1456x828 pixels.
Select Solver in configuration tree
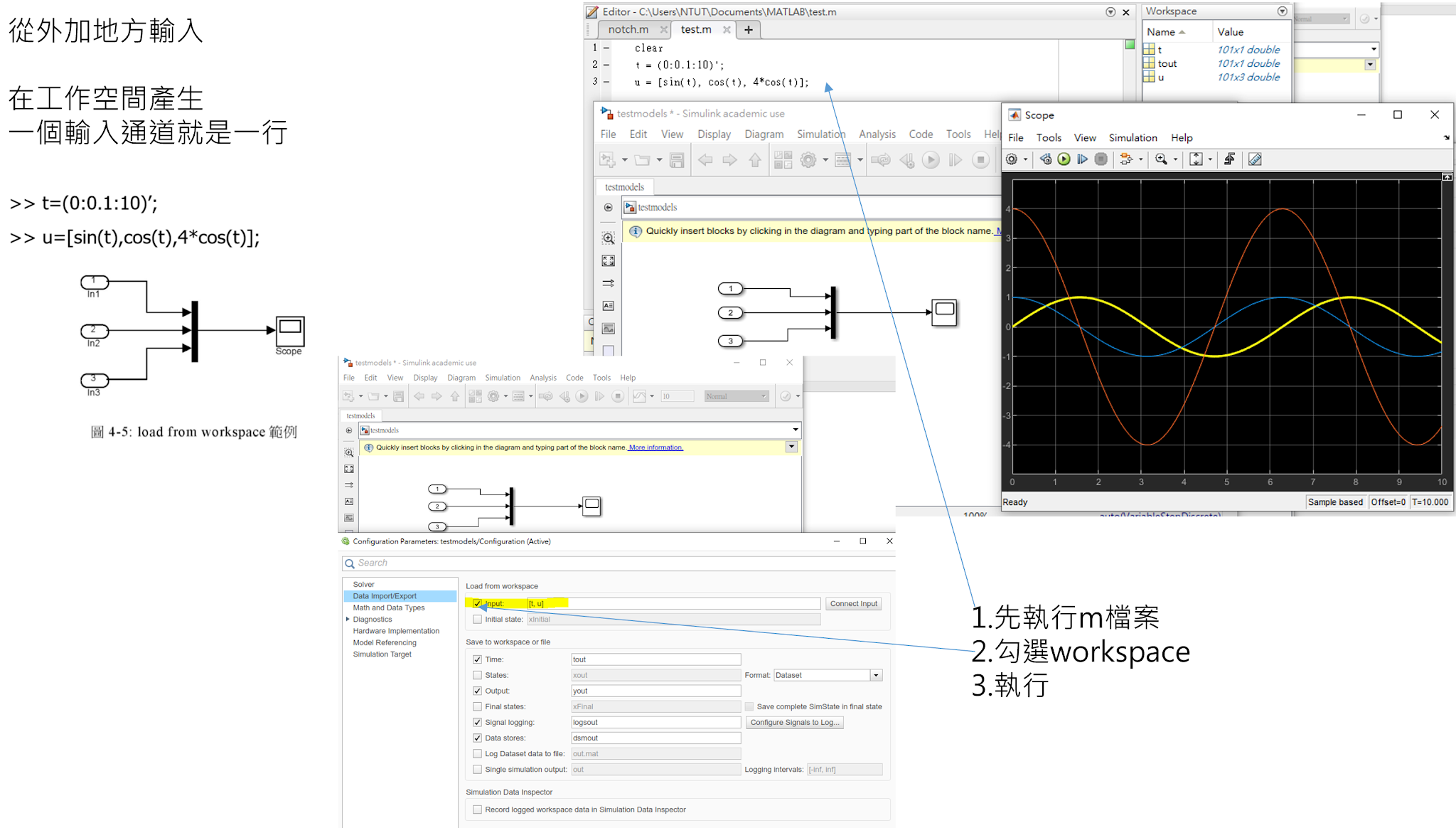point(363,584)
